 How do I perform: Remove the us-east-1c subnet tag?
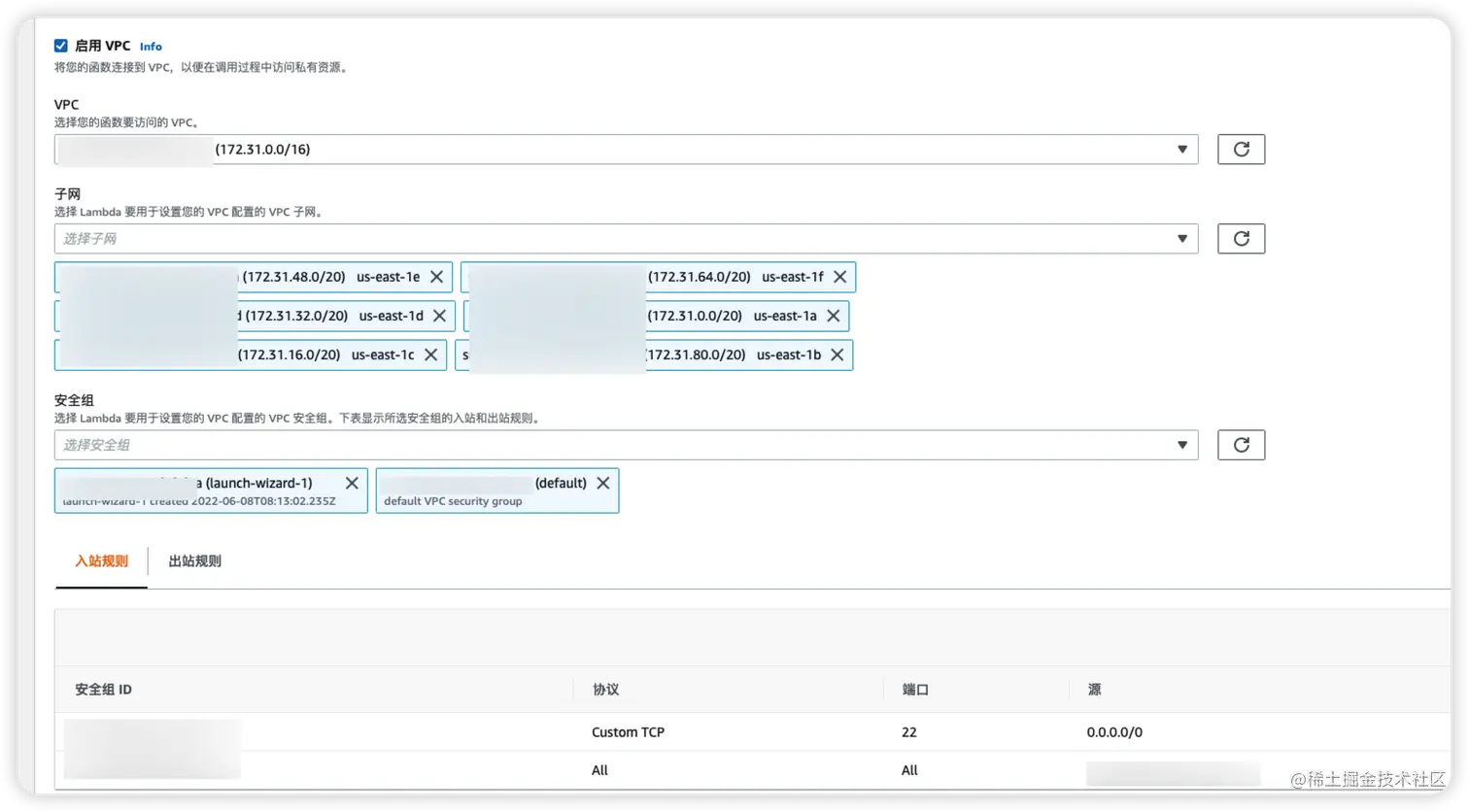[x=431, y=355]
